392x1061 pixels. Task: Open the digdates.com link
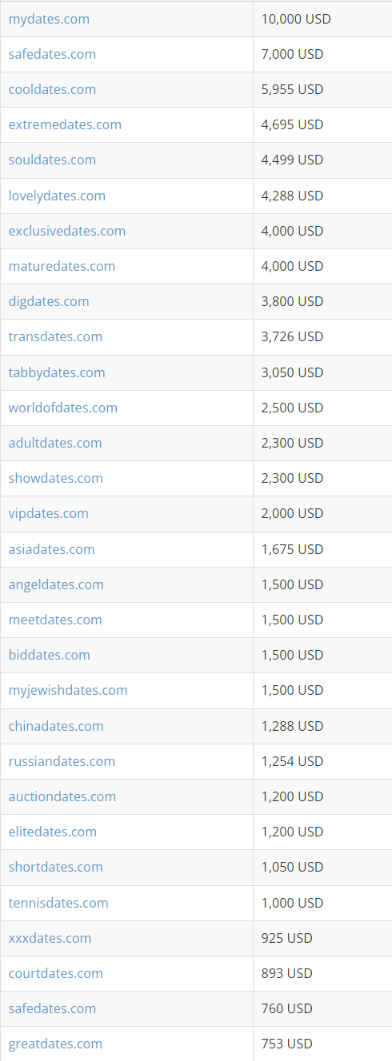pyautogui.click(x=49, y=301)
